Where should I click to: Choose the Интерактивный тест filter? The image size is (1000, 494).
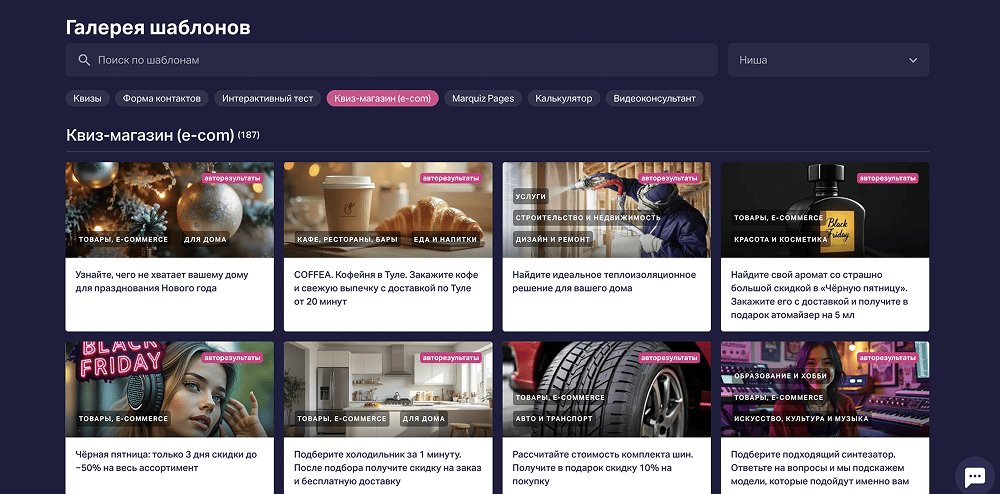coord(268,98)
